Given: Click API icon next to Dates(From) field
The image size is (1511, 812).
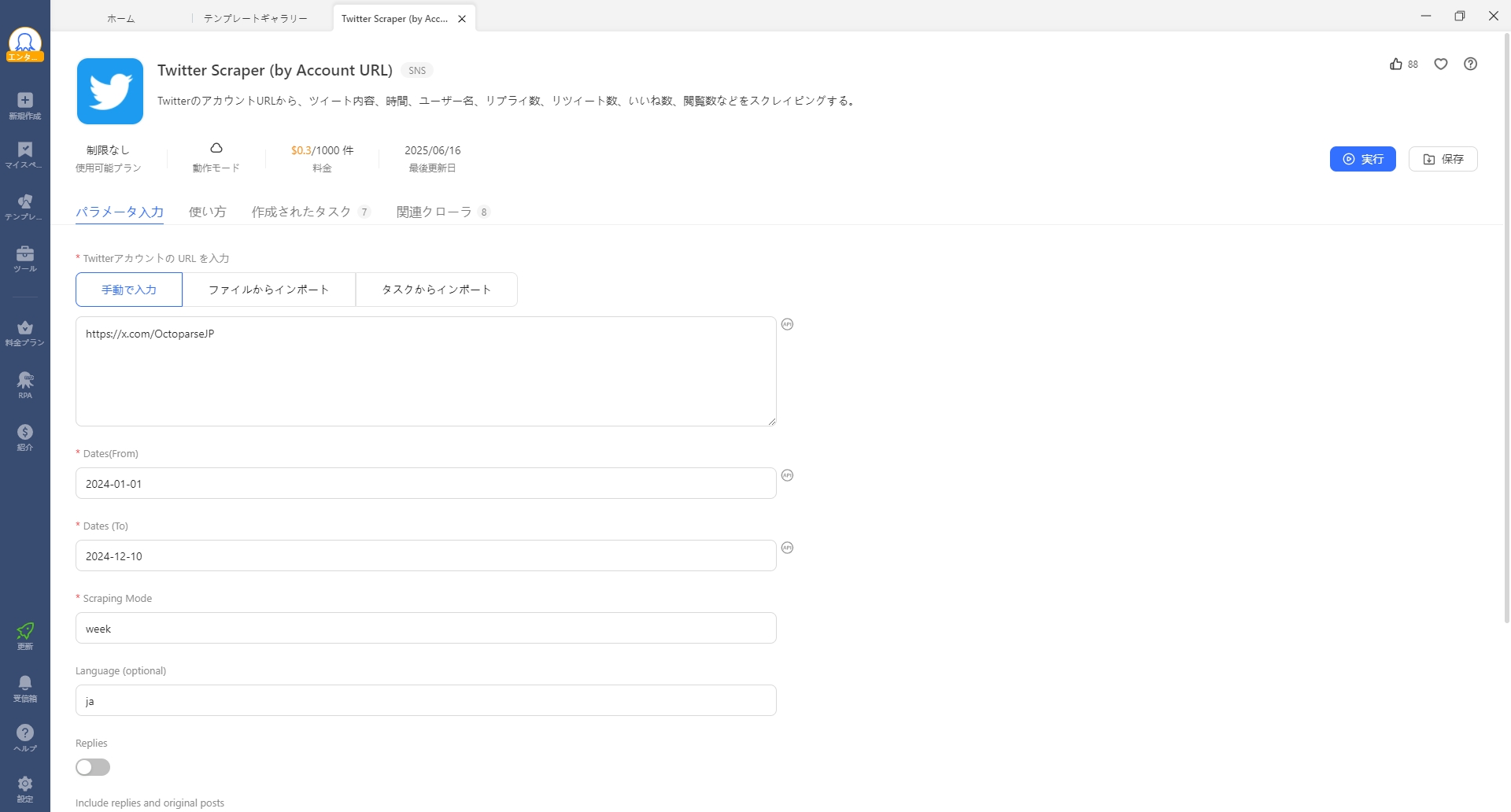Looking at the screenshot, I should coord(788,475).
